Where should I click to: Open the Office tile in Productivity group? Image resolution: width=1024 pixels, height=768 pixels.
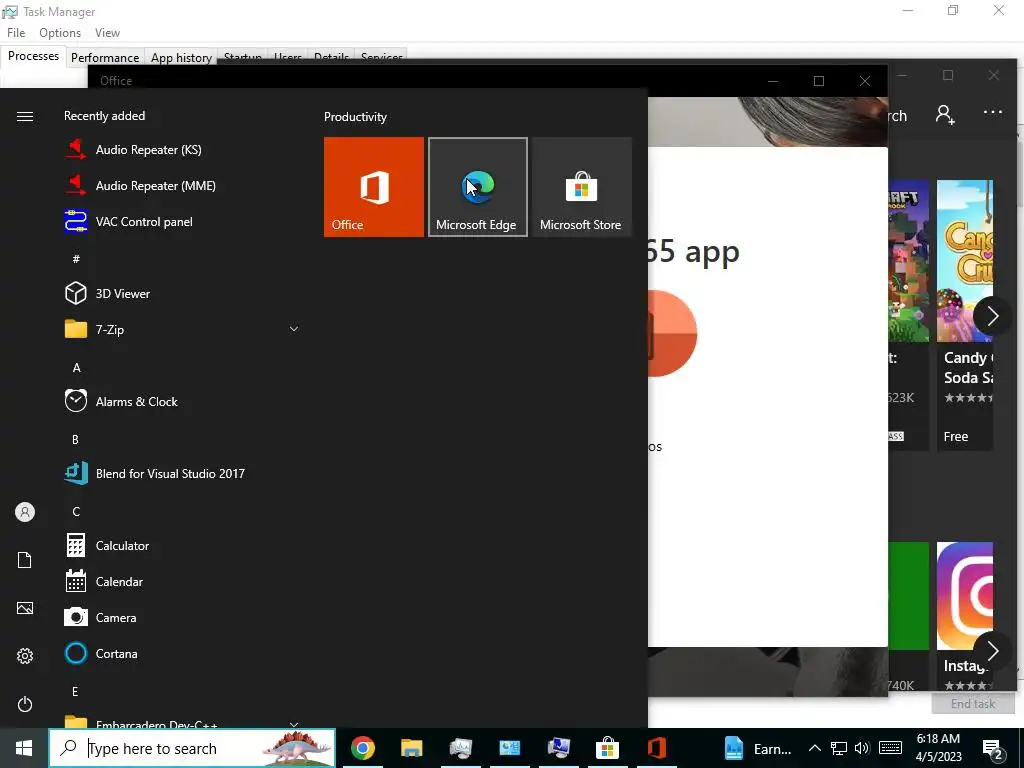pyautogui.click(x=374, y=187)
